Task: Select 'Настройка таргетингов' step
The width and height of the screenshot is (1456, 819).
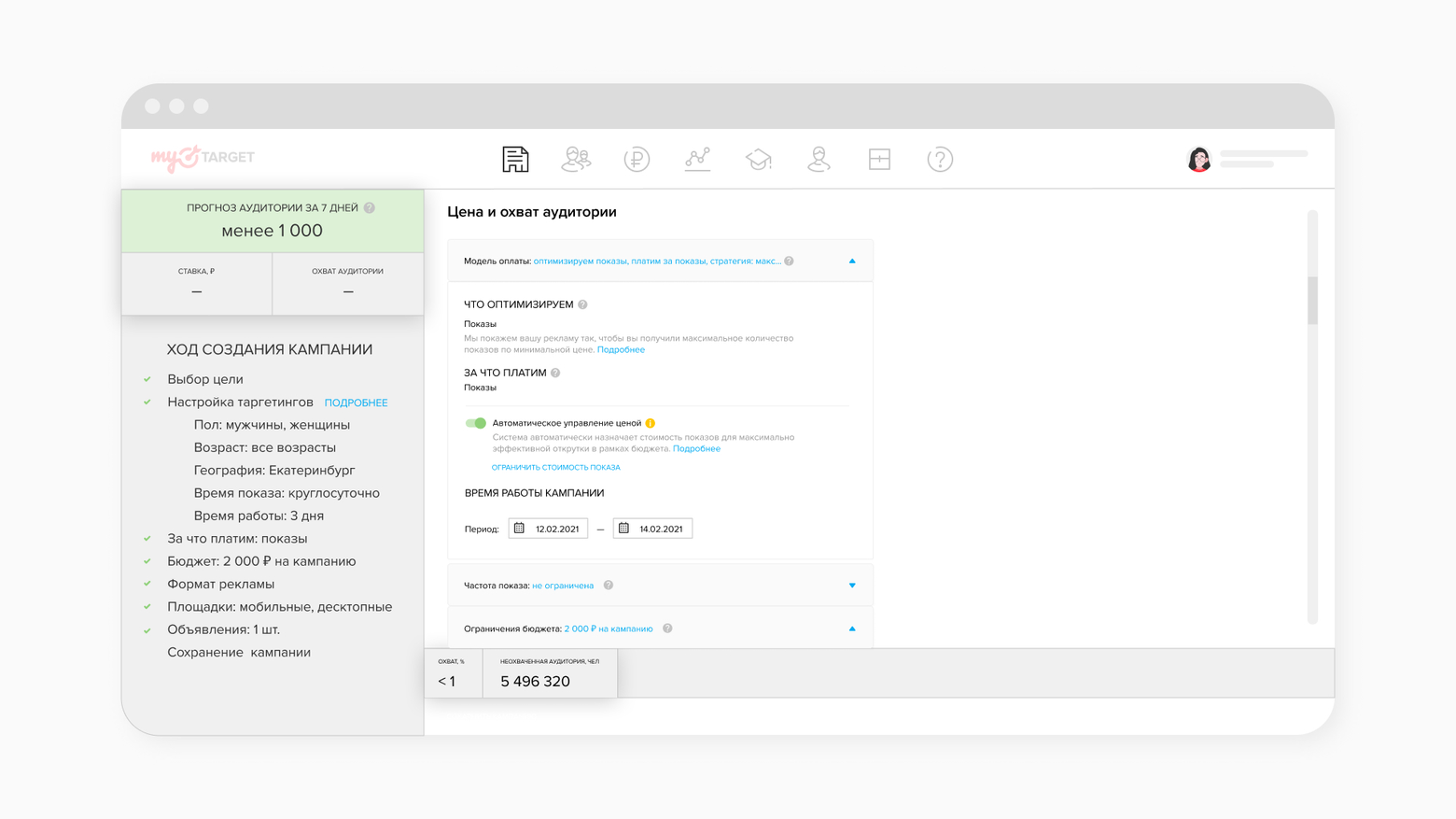Action: click(x=240, y=402)
